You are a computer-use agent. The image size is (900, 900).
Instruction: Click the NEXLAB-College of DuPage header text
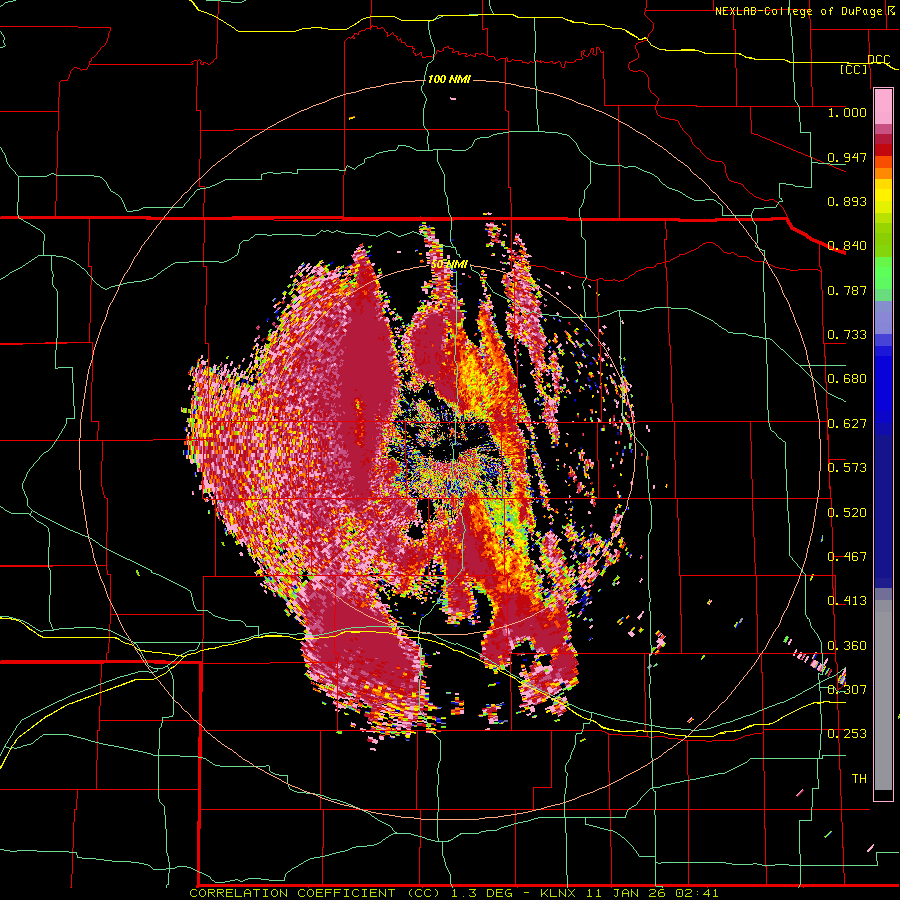point(803,11)
